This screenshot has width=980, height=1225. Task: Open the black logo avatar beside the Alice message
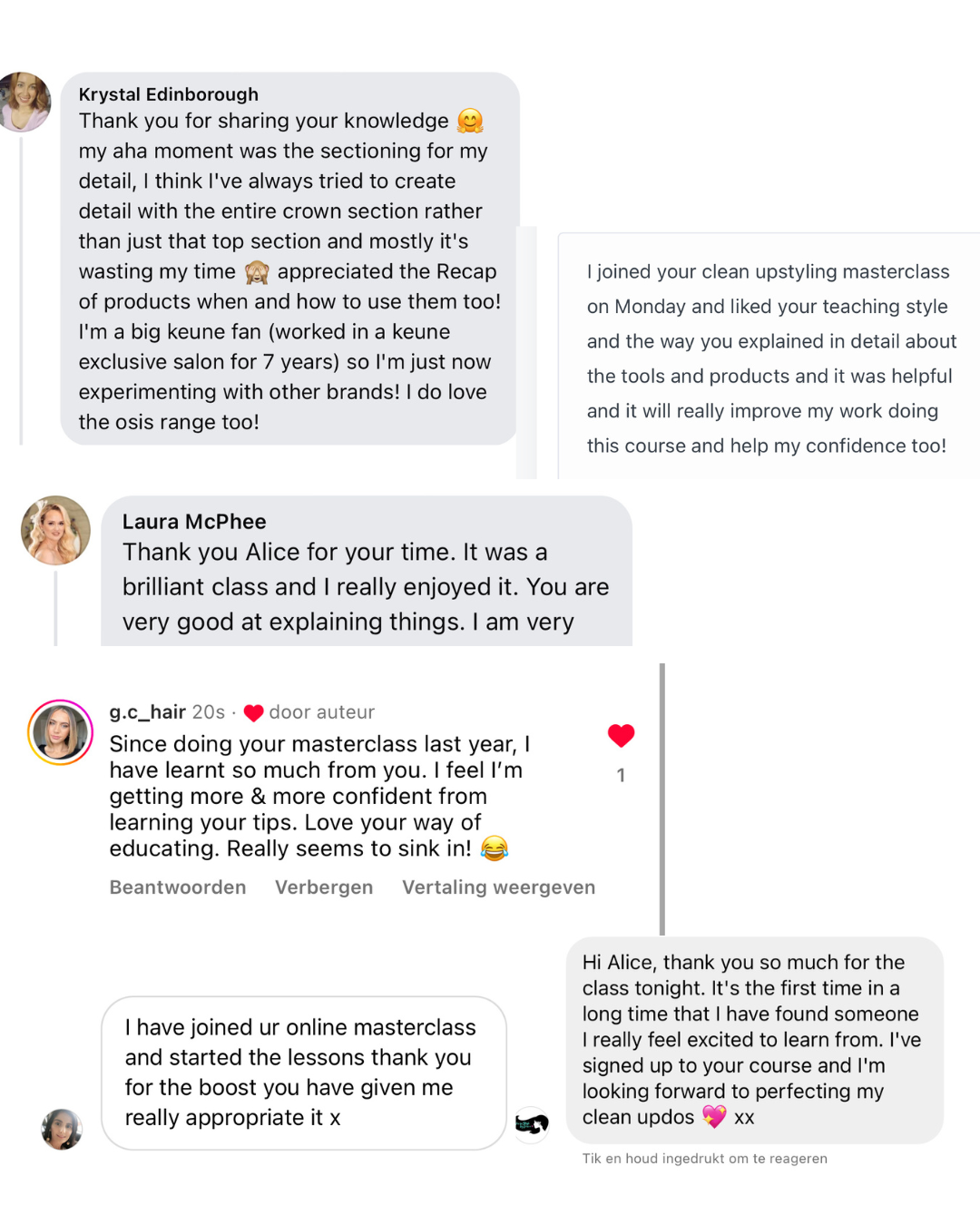click(533, 1124)
